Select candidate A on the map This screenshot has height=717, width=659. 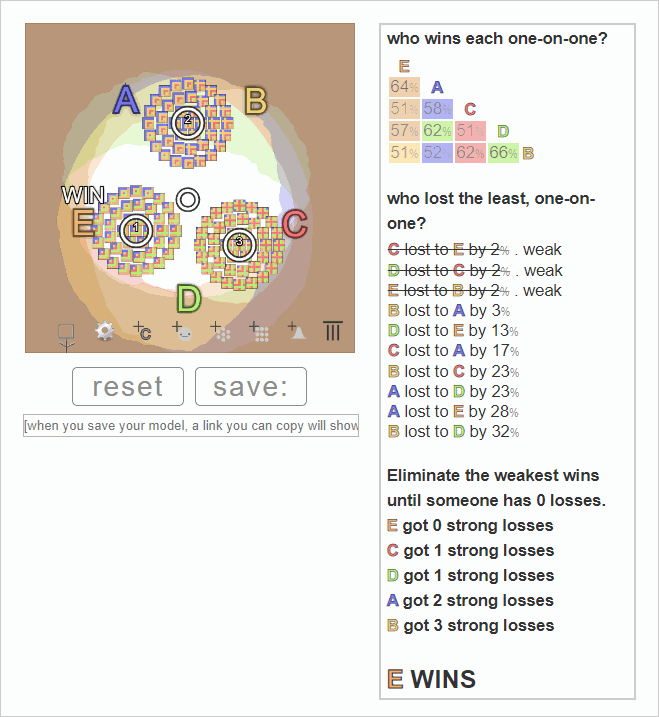(126, 99)
